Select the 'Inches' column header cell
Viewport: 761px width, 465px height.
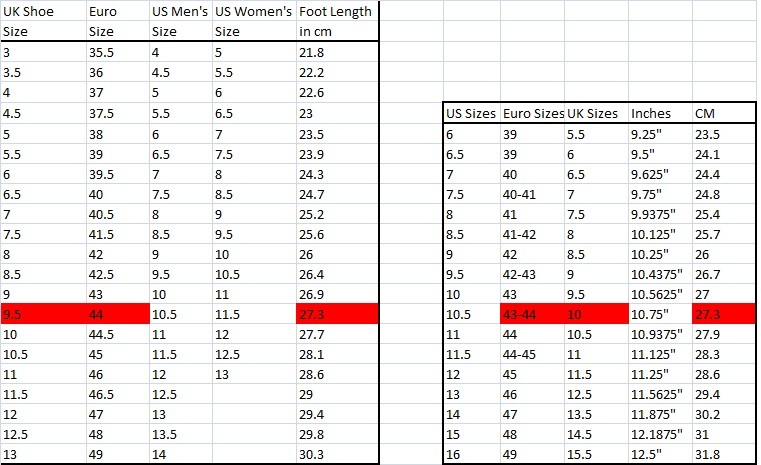660,113
